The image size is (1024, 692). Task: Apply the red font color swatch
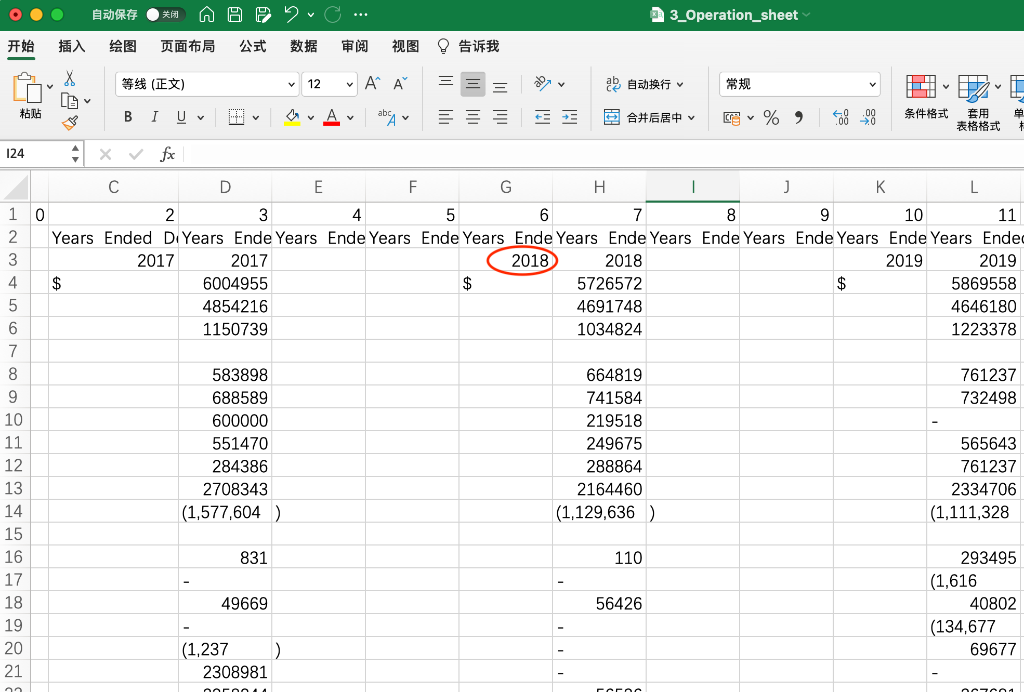(x=332, y=118)
